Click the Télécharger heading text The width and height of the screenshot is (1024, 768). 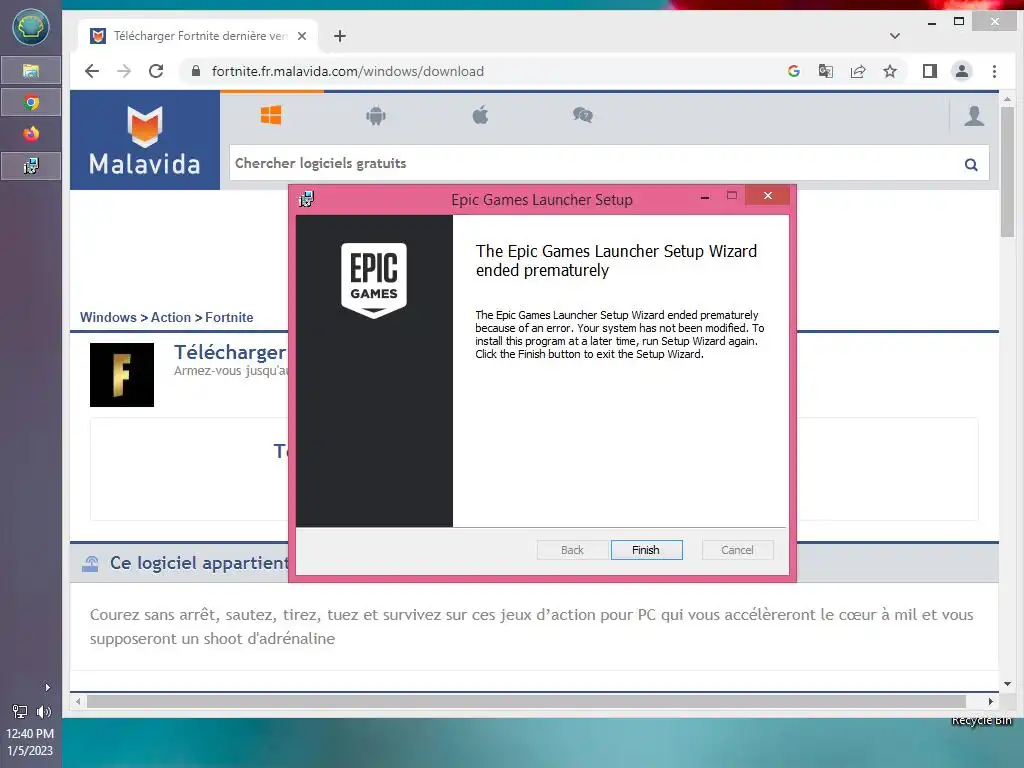[230, 353]
